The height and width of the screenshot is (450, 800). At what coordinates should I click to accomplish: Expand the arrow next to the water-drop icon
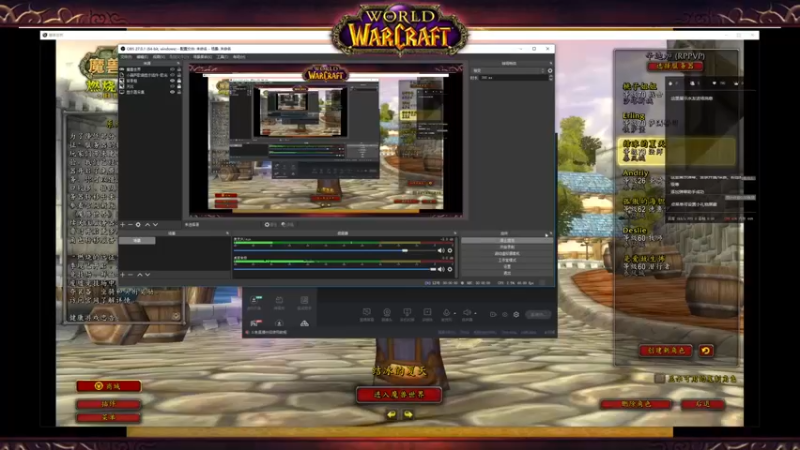455,314
